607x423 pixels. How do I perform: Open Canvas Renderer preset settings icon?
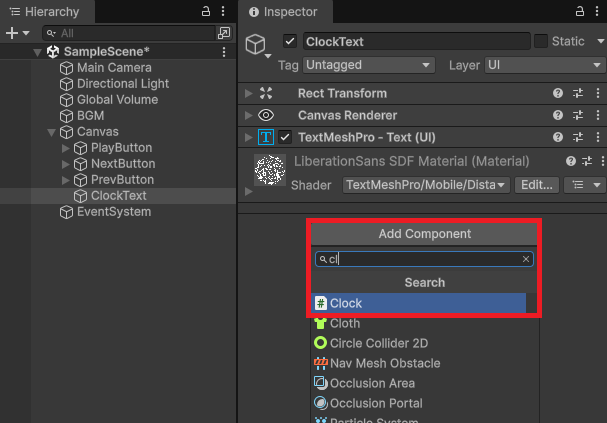point(578,115)
